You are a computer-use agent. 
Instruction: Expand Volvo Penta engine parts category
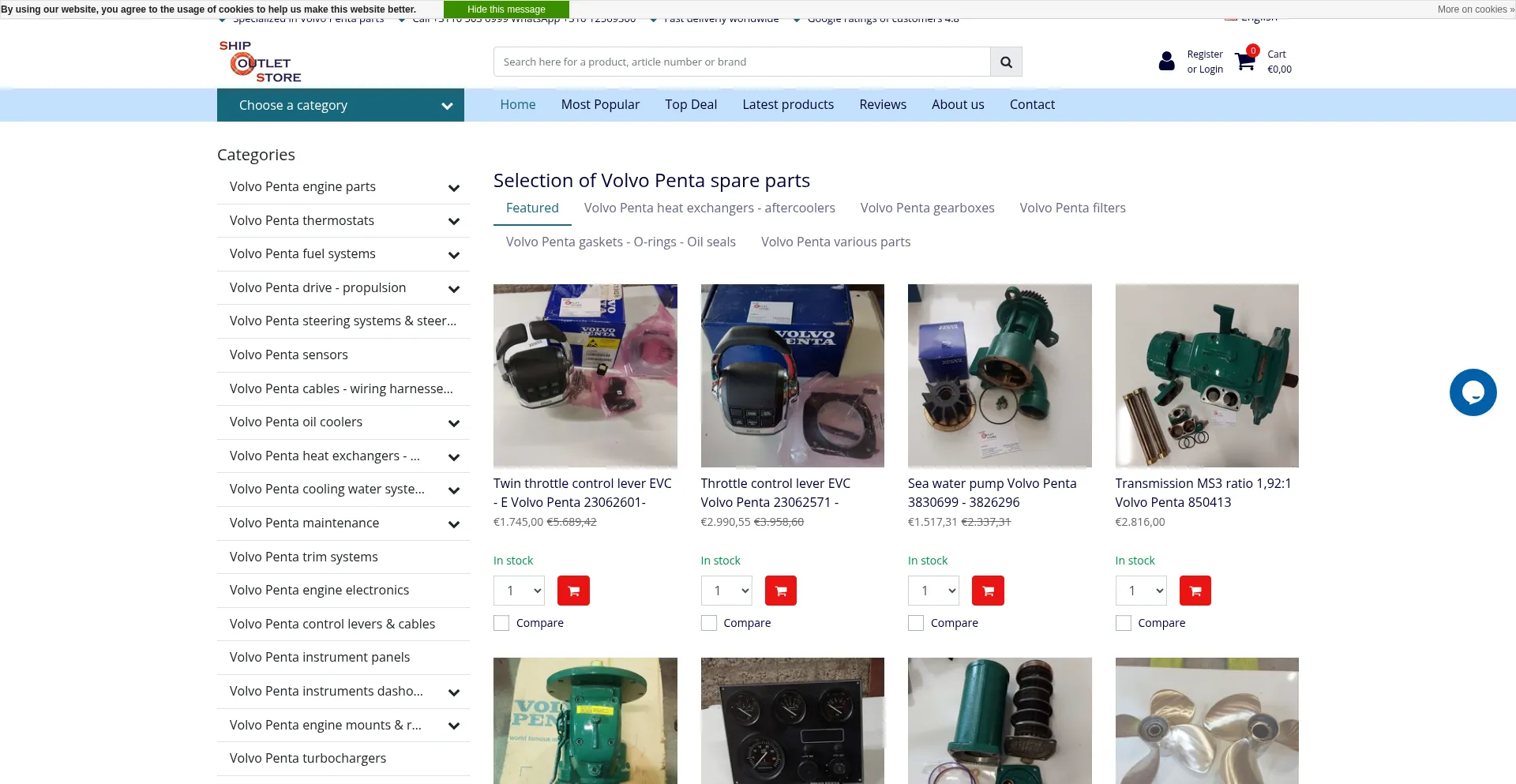pos(454,188)
